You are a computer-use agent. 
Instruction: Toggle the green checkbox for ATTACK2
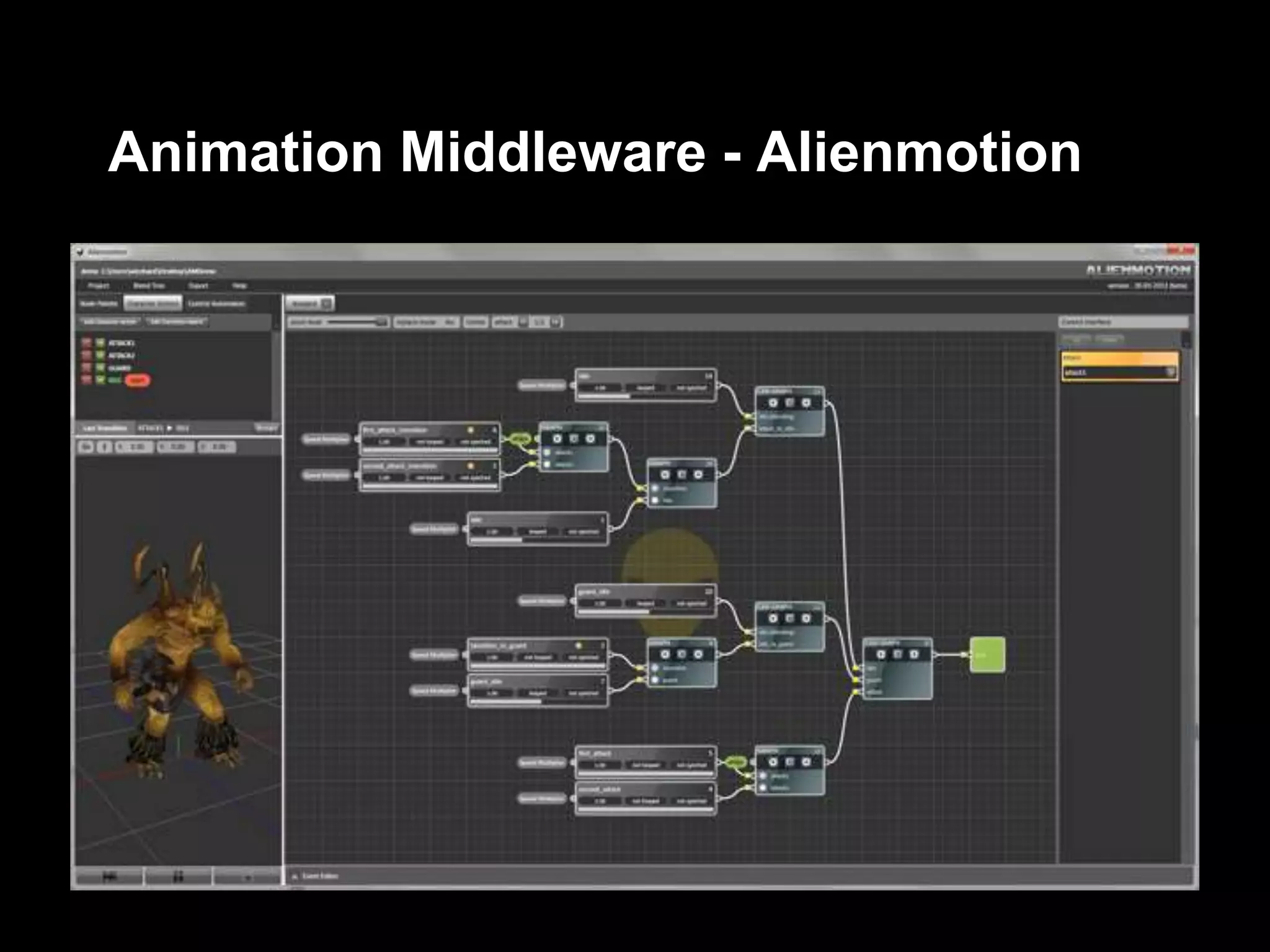pos(100,355)
